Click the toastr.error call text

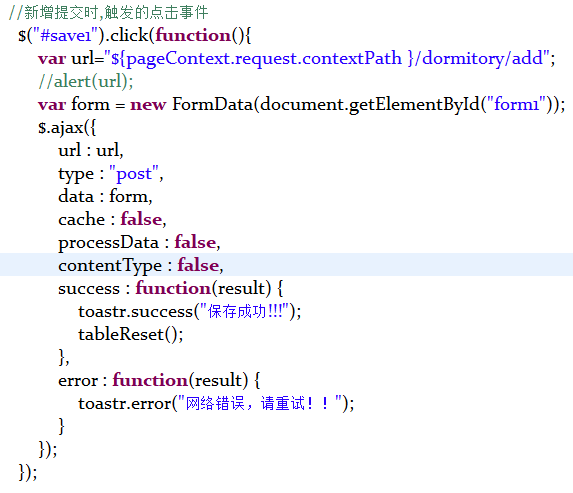[125, 403]
